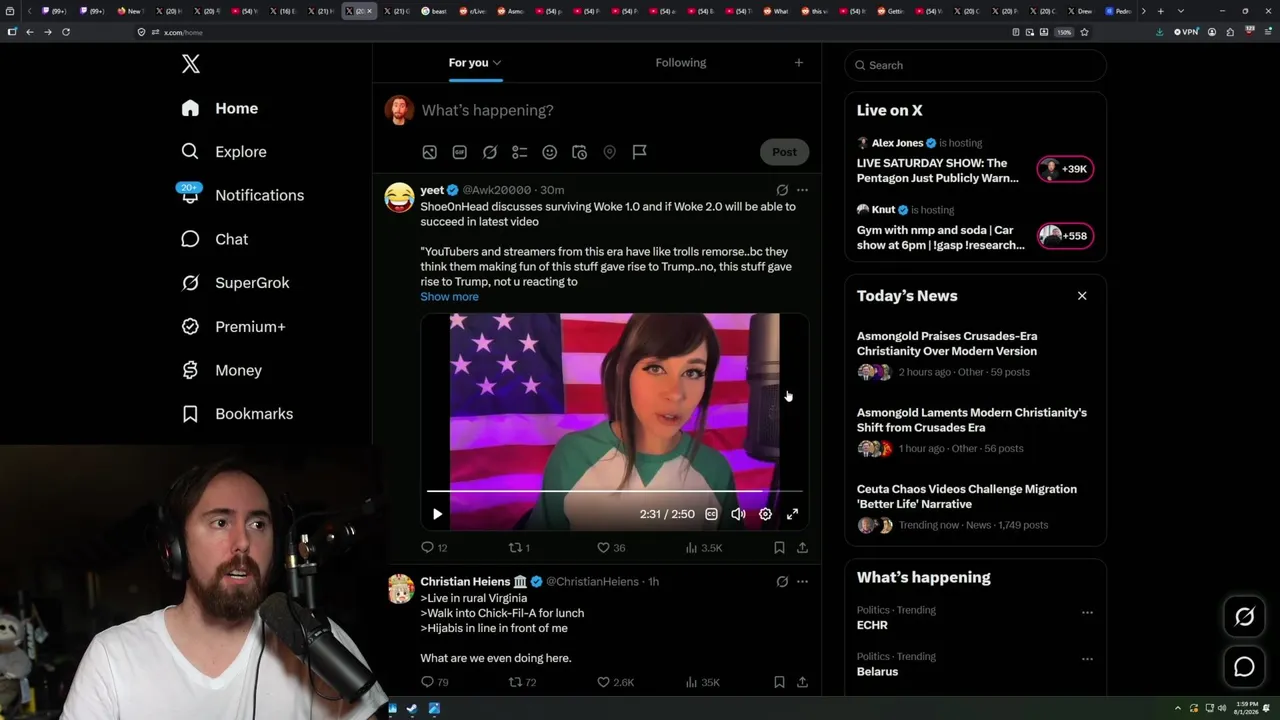Ask Grok to explain yeet's post
This screenshot has width=1280, height=720.
[x=782, y=190]
